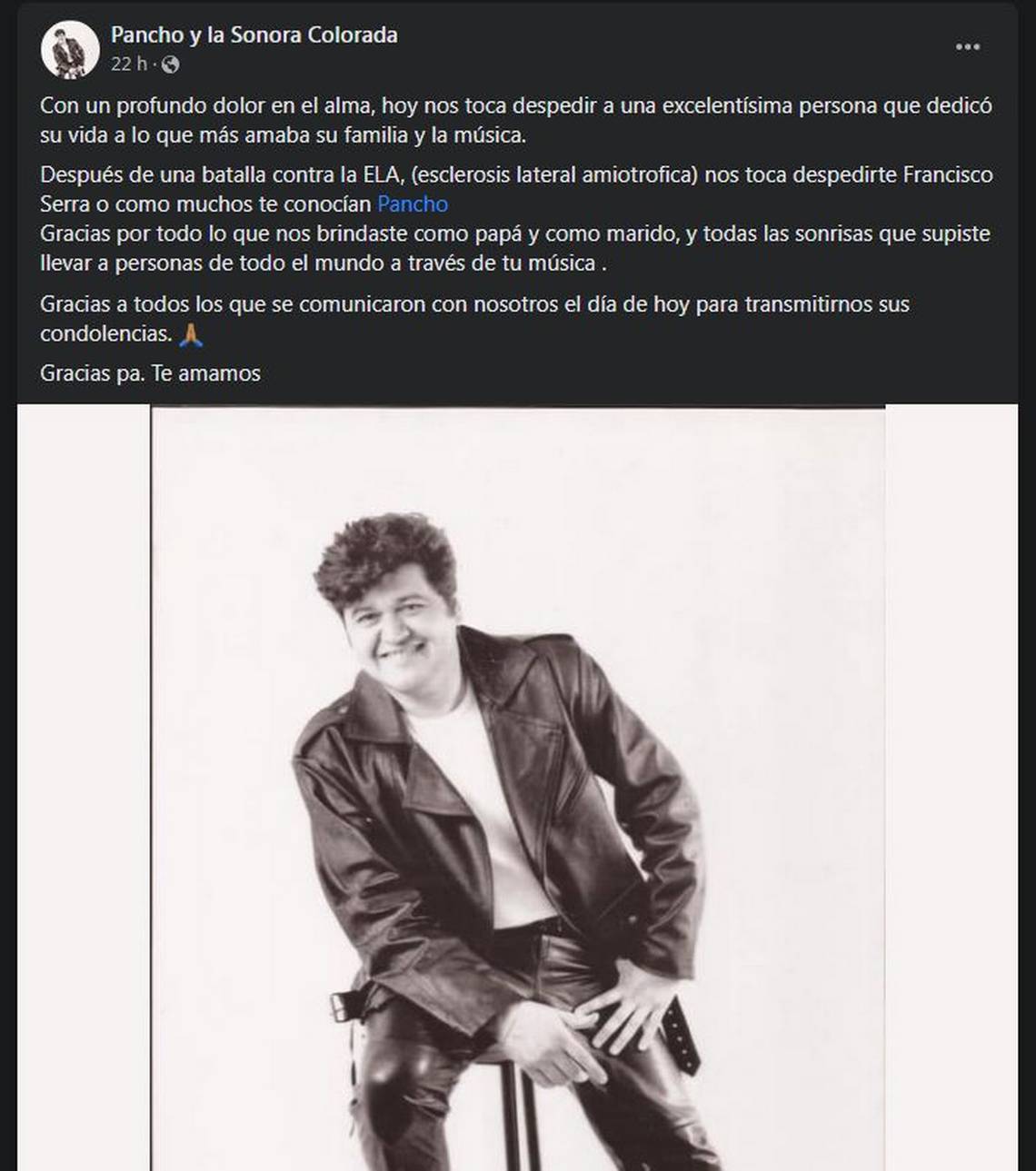Click the 'Gracias por todo' sentence
Screen dimensions: 1036x1171
point(515,248)
